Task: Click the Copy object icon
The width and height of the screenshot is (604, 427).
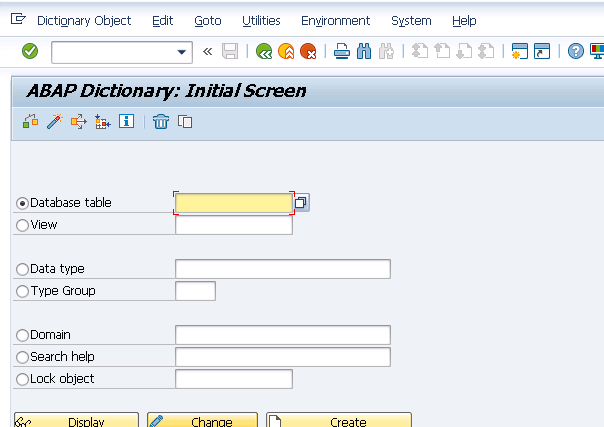Action: coord(185,122)
